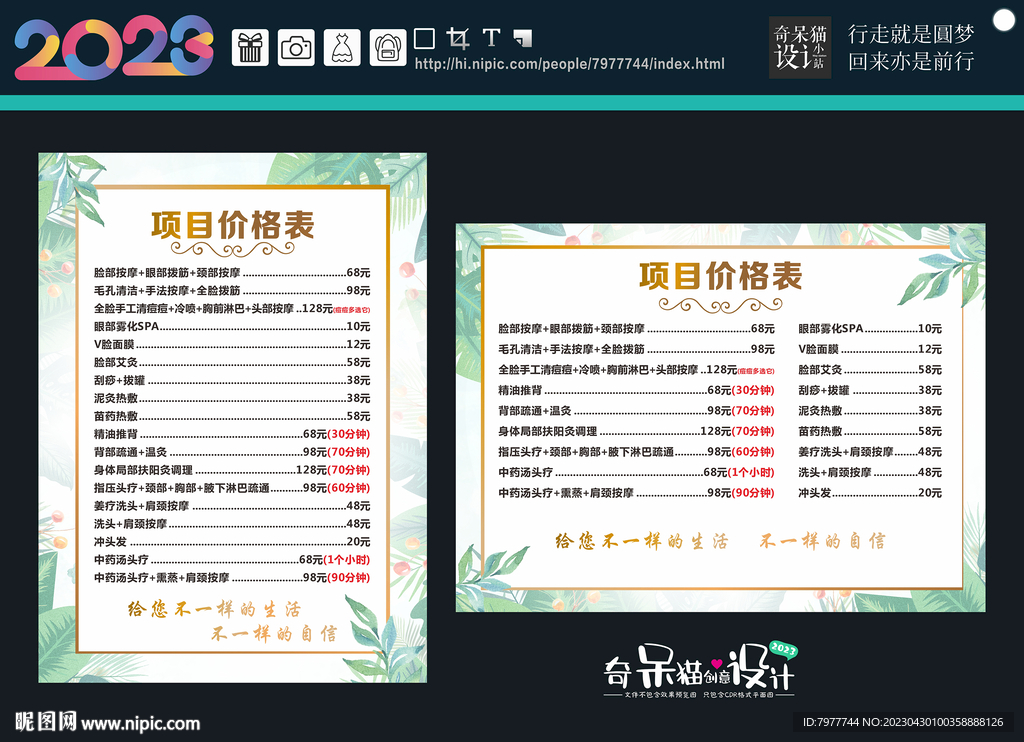
Task: Click 姜疗洗头+肩颈按摩 48元 in the portrait poster
Action: point(232,506)
